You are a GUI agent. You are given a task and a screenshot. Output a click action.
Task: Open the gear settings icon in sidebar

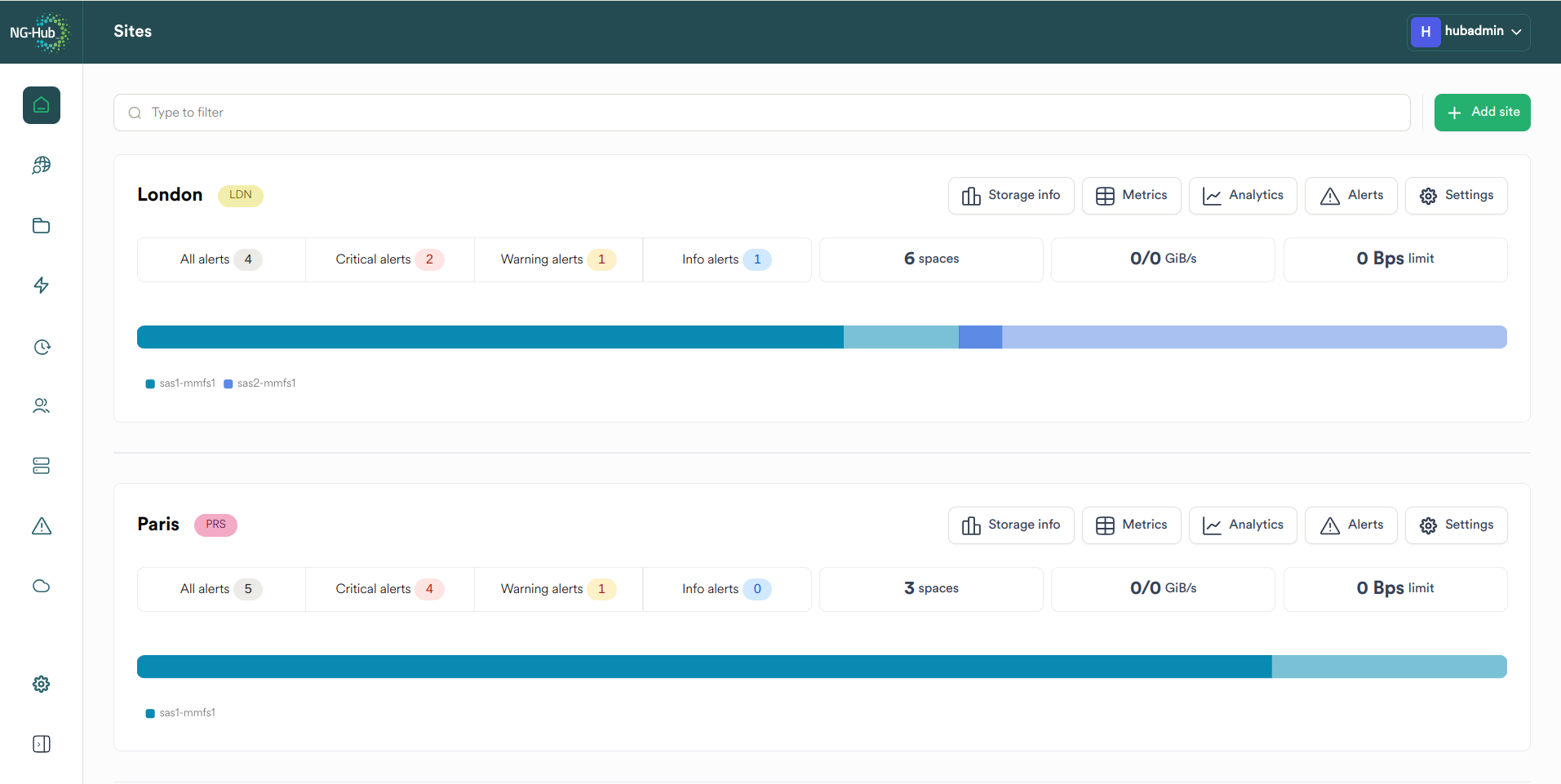click(42, 684)
